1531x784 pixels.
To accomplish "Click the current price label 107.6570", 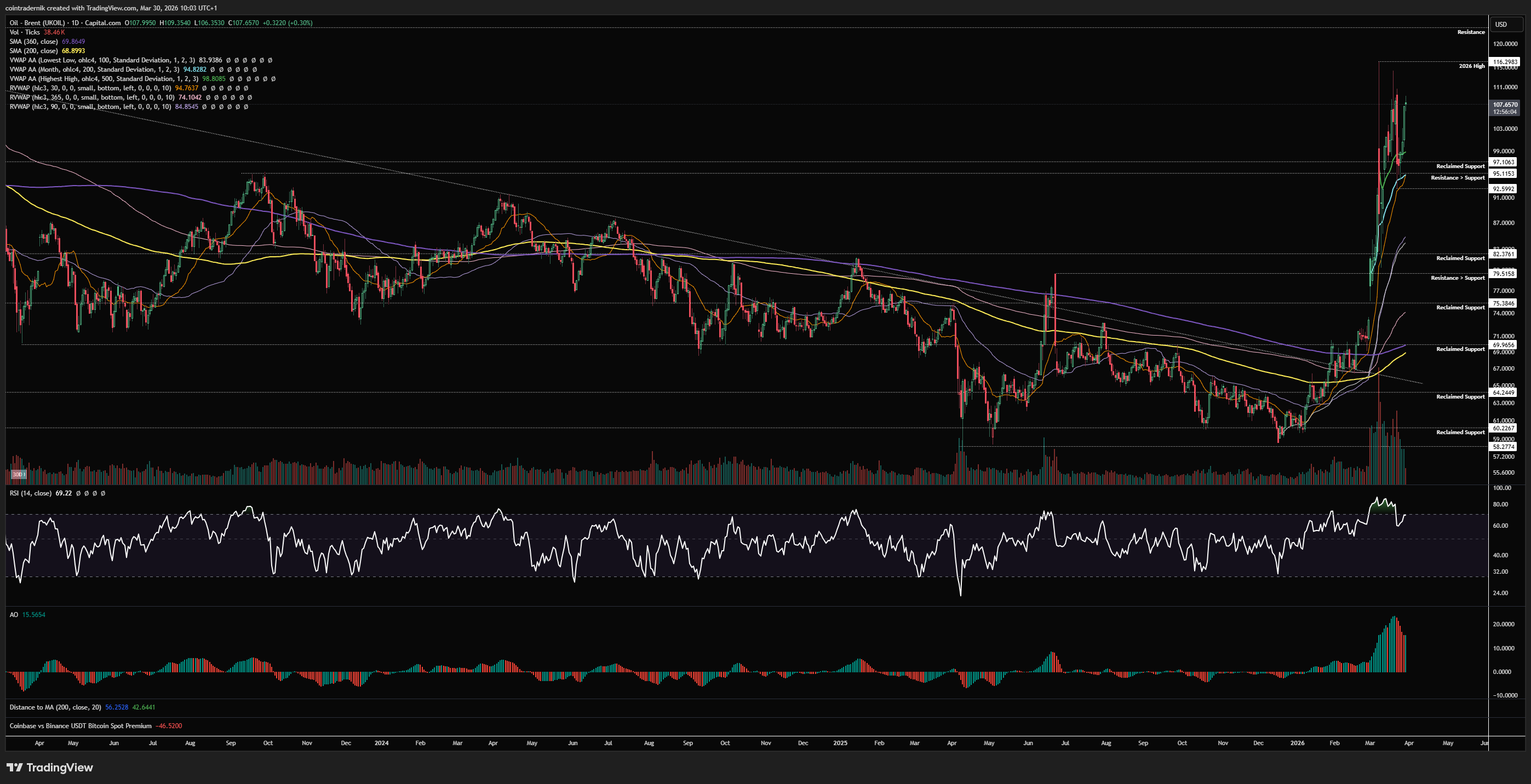I will click(1504, 105).
